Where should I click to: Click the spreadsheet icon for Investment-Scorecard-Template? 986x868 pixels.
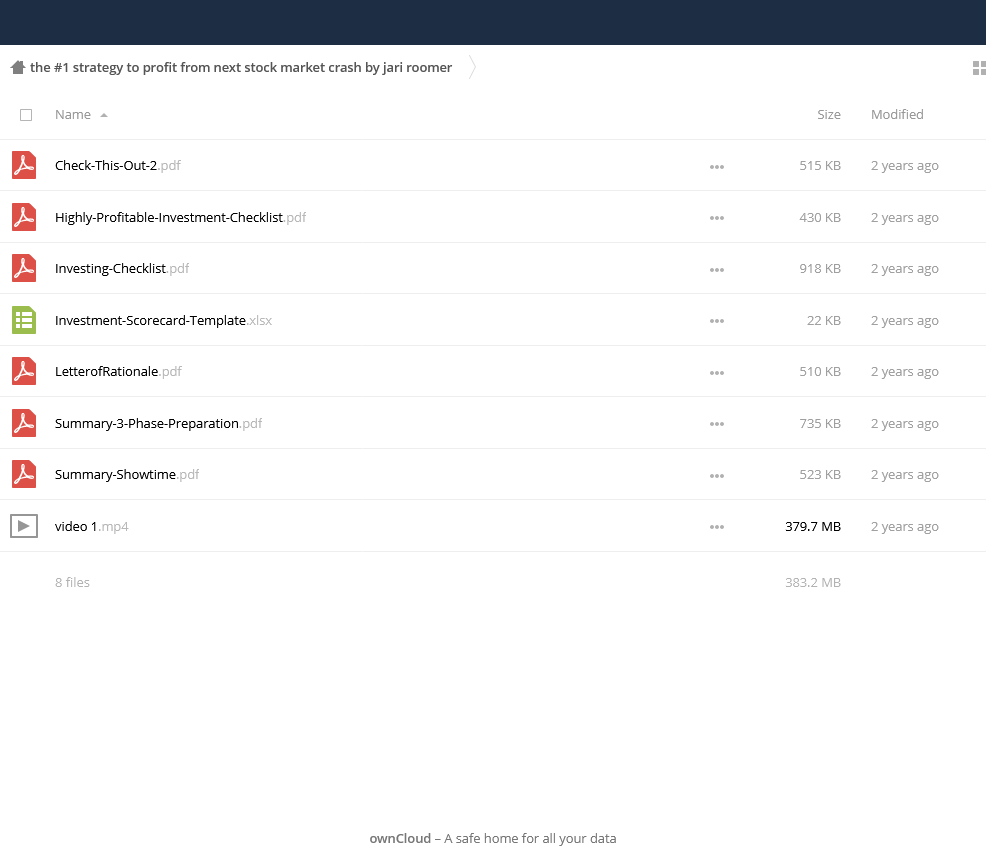24,320
